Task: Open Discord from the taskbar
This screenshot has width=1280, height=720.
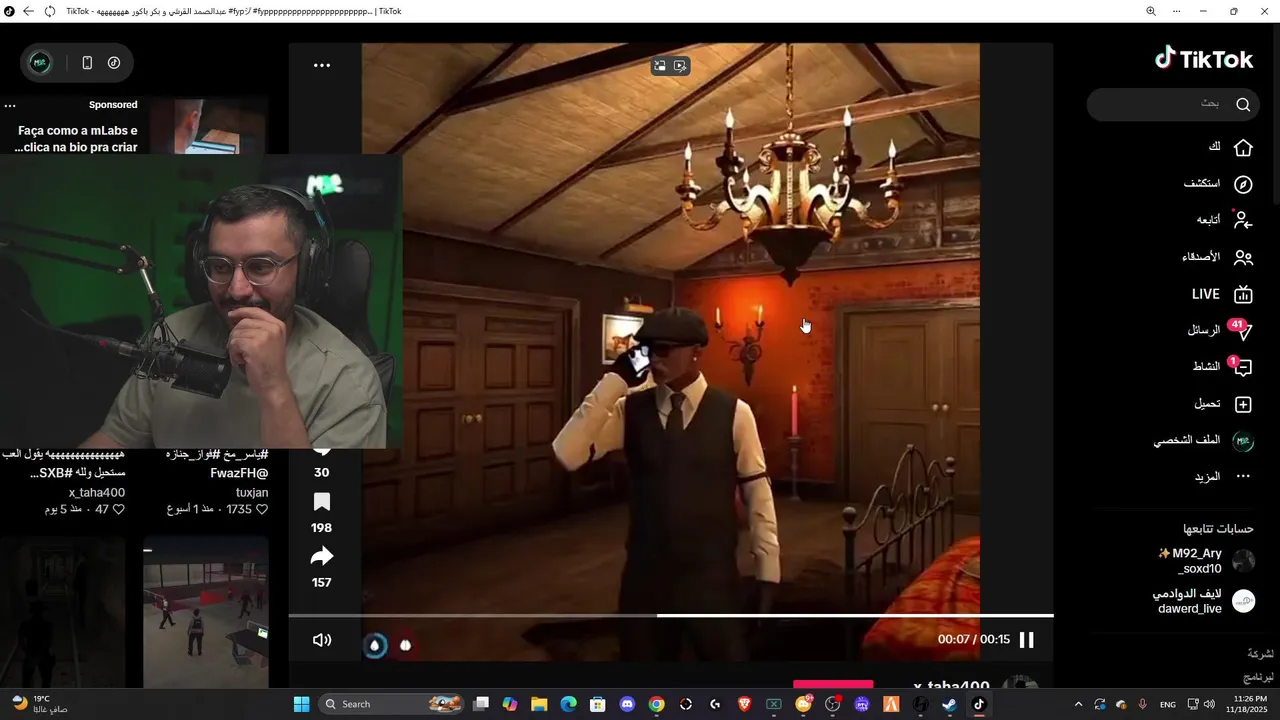Action: 627,704
